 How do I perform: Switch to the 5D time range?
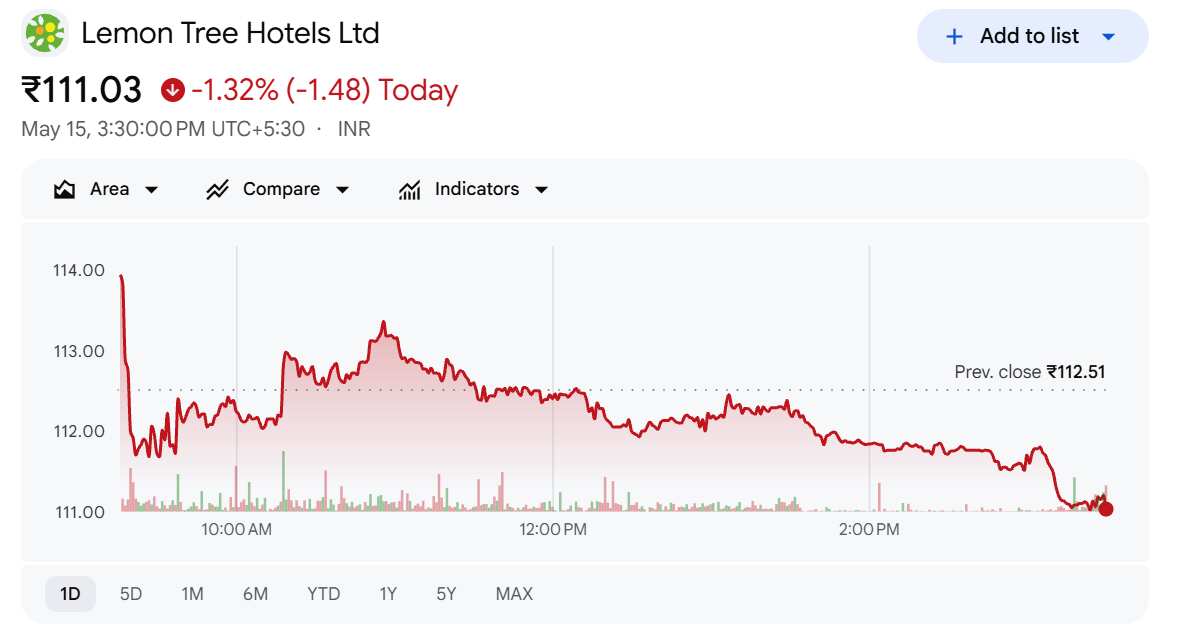(x=131, y=594)
